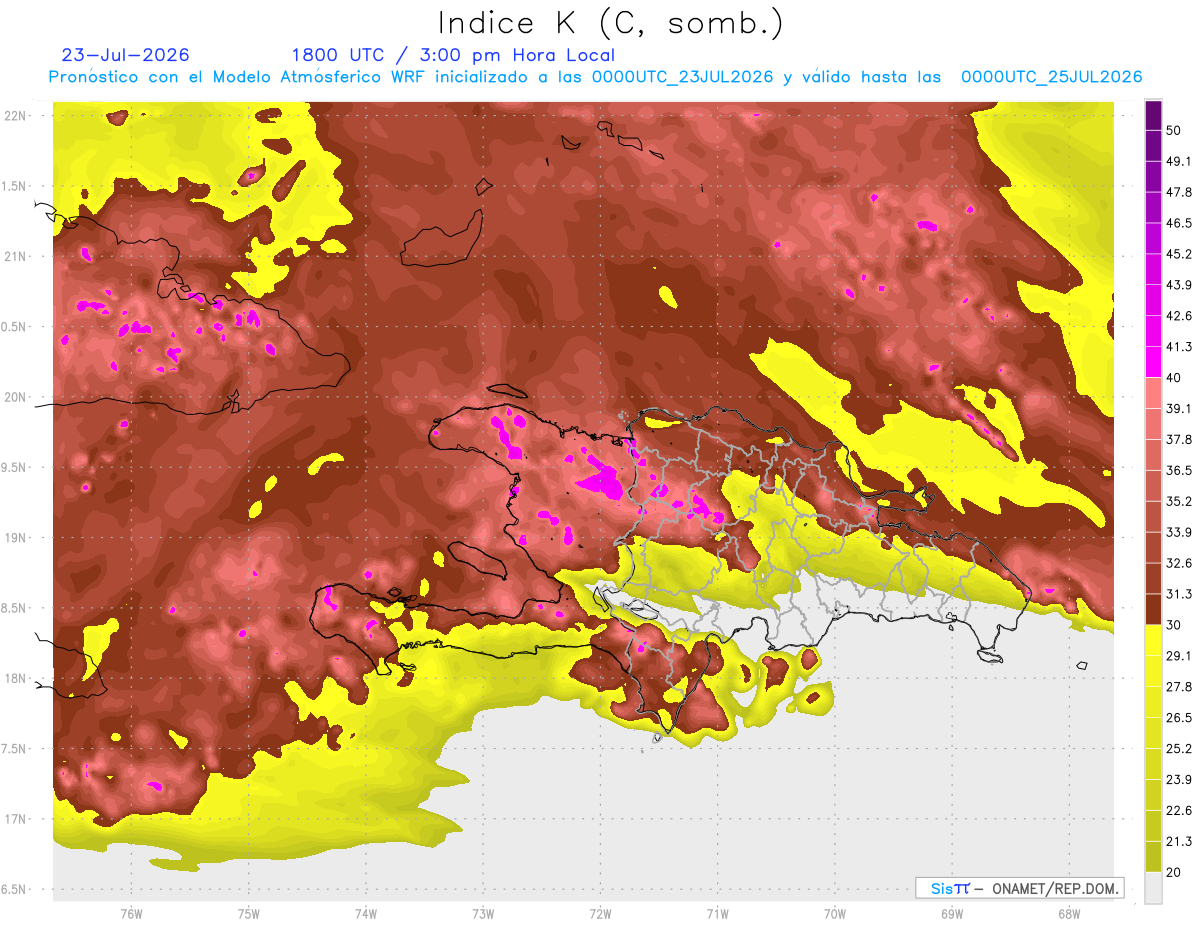Click the color scale value "25.2"
This screenshot has width=1200, height=927.
tap(1179, 748)
